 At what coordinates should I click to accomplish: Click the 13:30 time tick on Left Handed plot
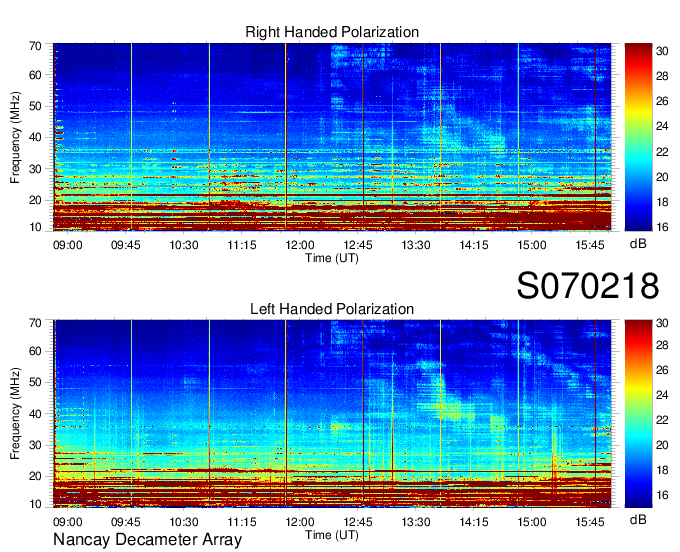click(416, 522)
